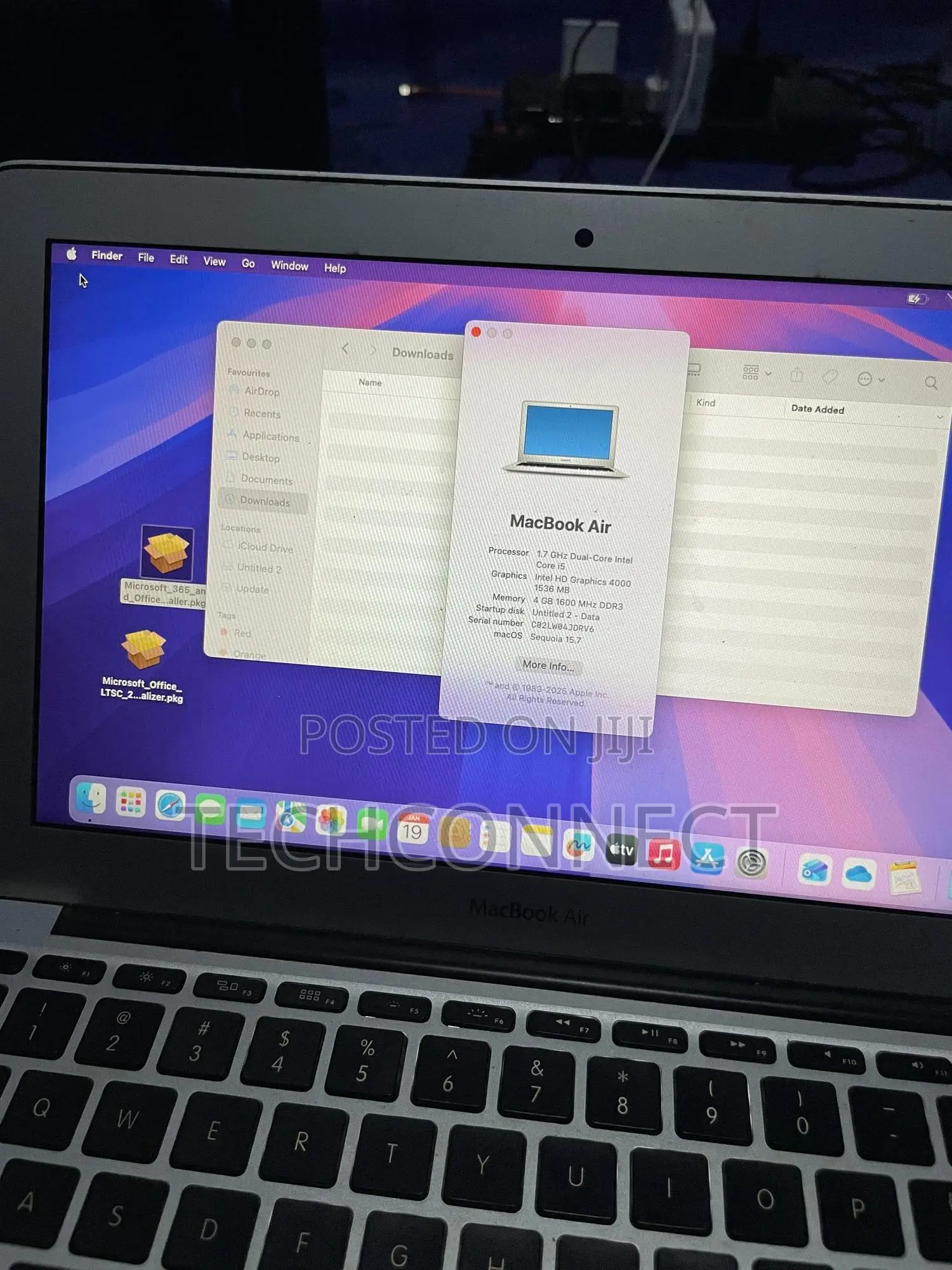
Task: Open Calendar from the Dock
Action: click(413, 829)
